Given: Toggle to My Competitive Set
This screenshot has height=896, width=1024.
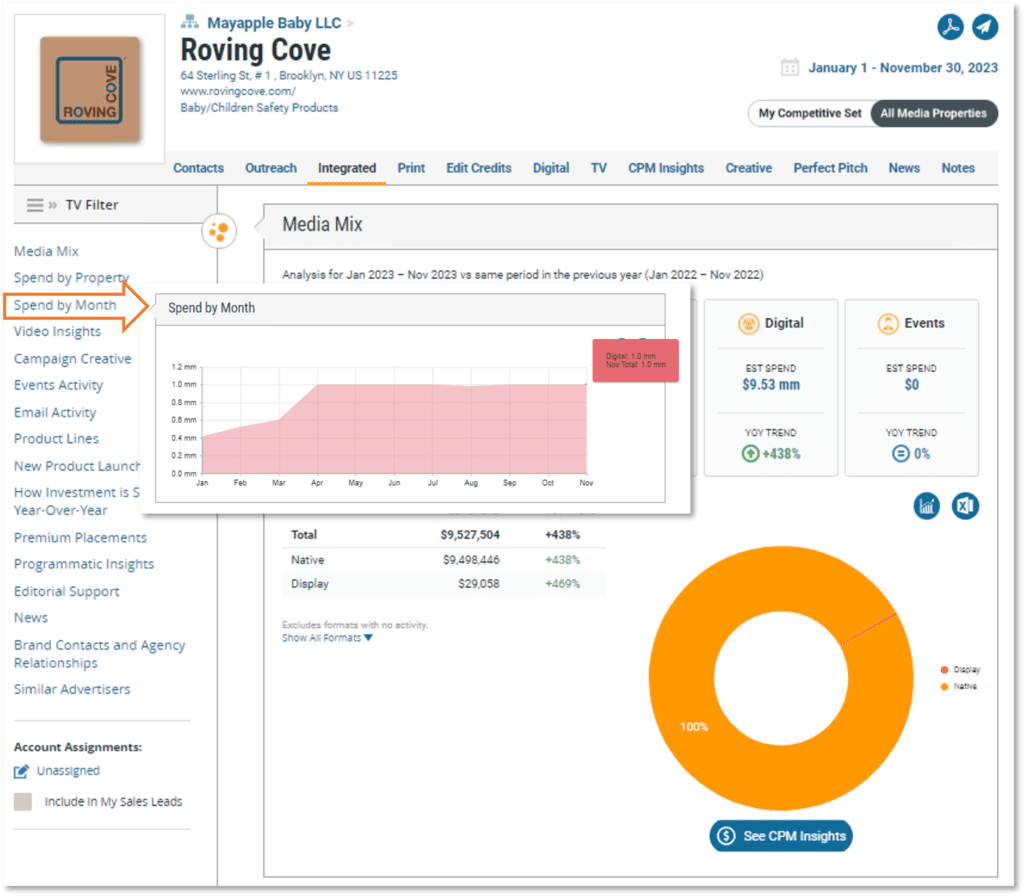Looking at the screenshot, I should (x=810, y=113).
